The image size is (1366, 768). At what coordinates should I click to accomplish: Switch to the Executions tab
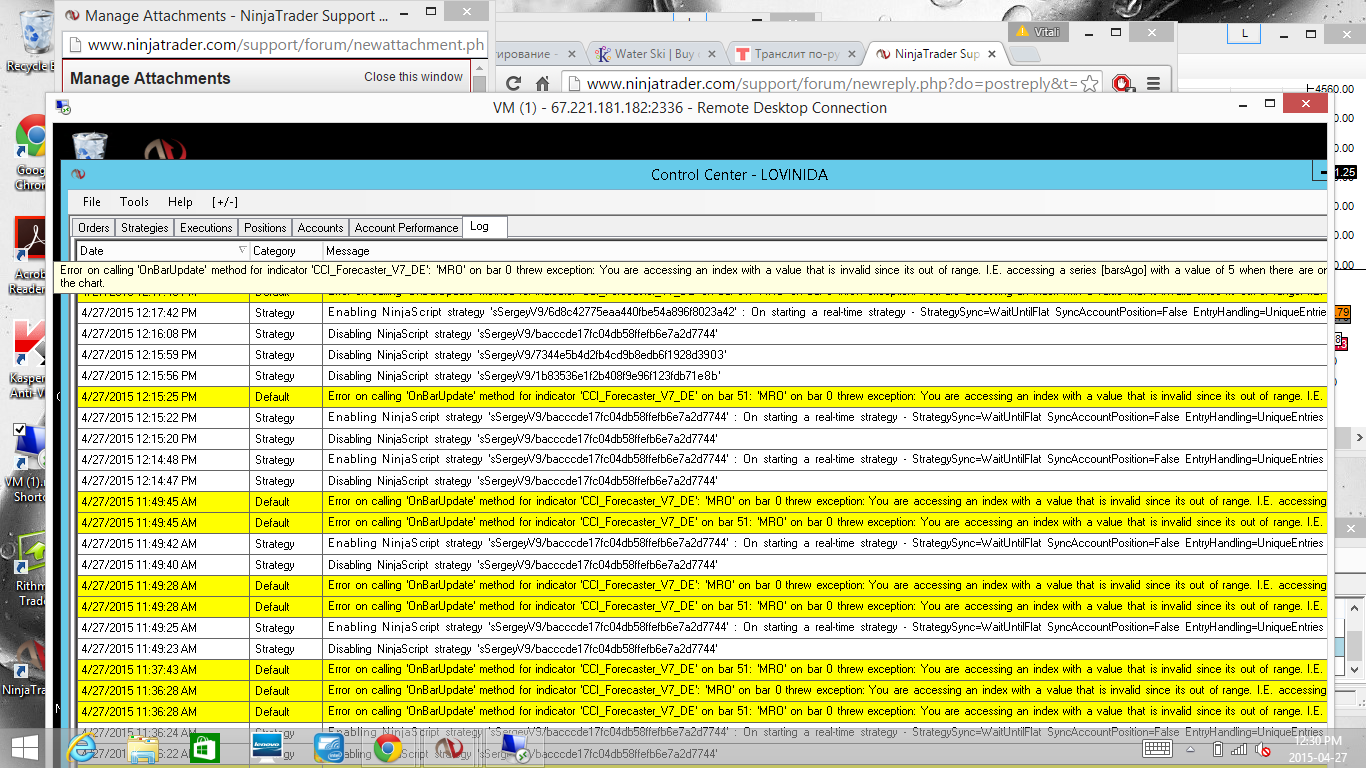pos(206,228)
